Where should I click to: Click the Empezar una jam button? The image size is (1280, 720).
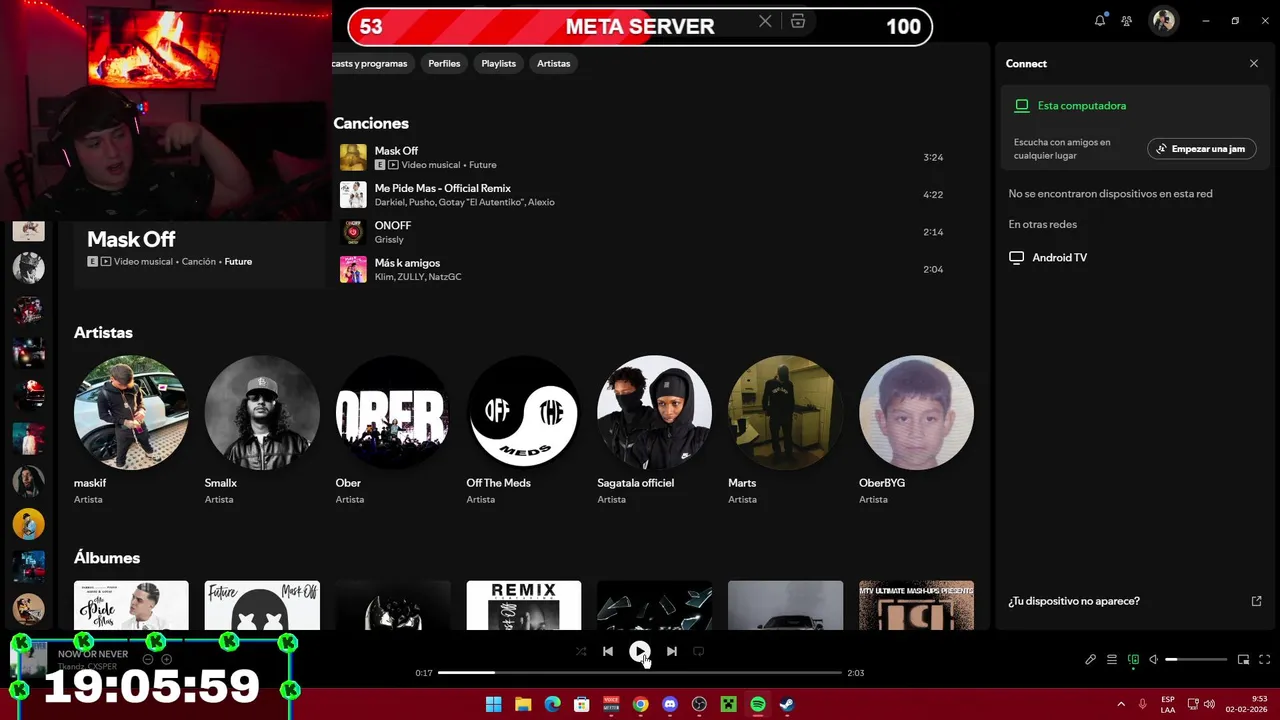point(1202,149)
